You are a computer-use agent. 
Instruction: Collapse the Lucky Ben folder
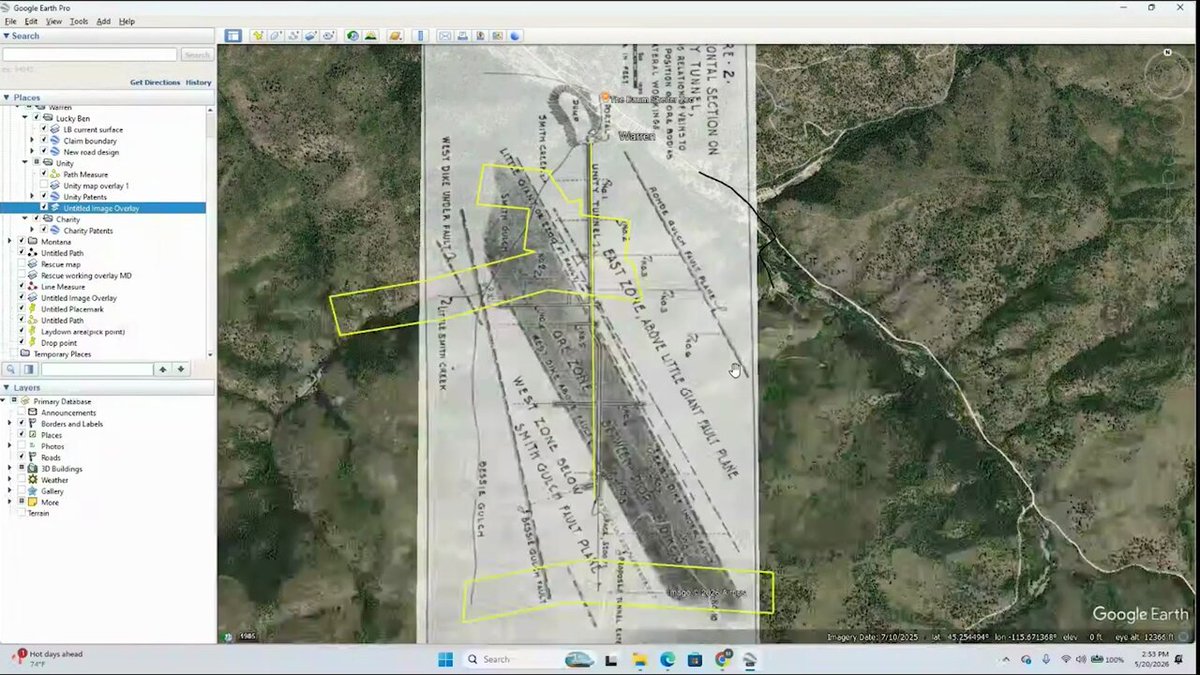tap(25, 118)
